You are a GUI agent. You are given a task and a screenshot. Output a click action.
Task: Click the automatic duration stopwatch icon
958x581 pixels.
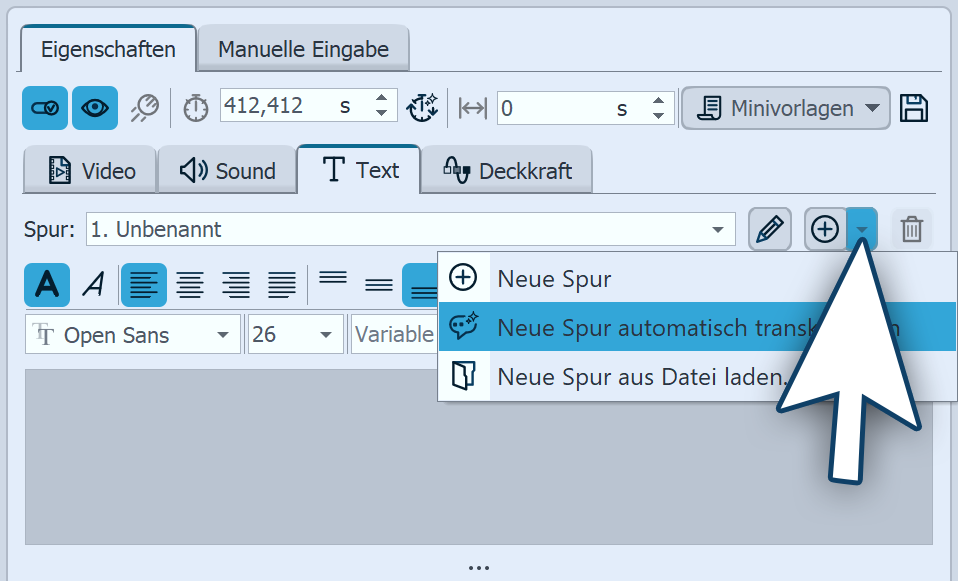point(423,108)
